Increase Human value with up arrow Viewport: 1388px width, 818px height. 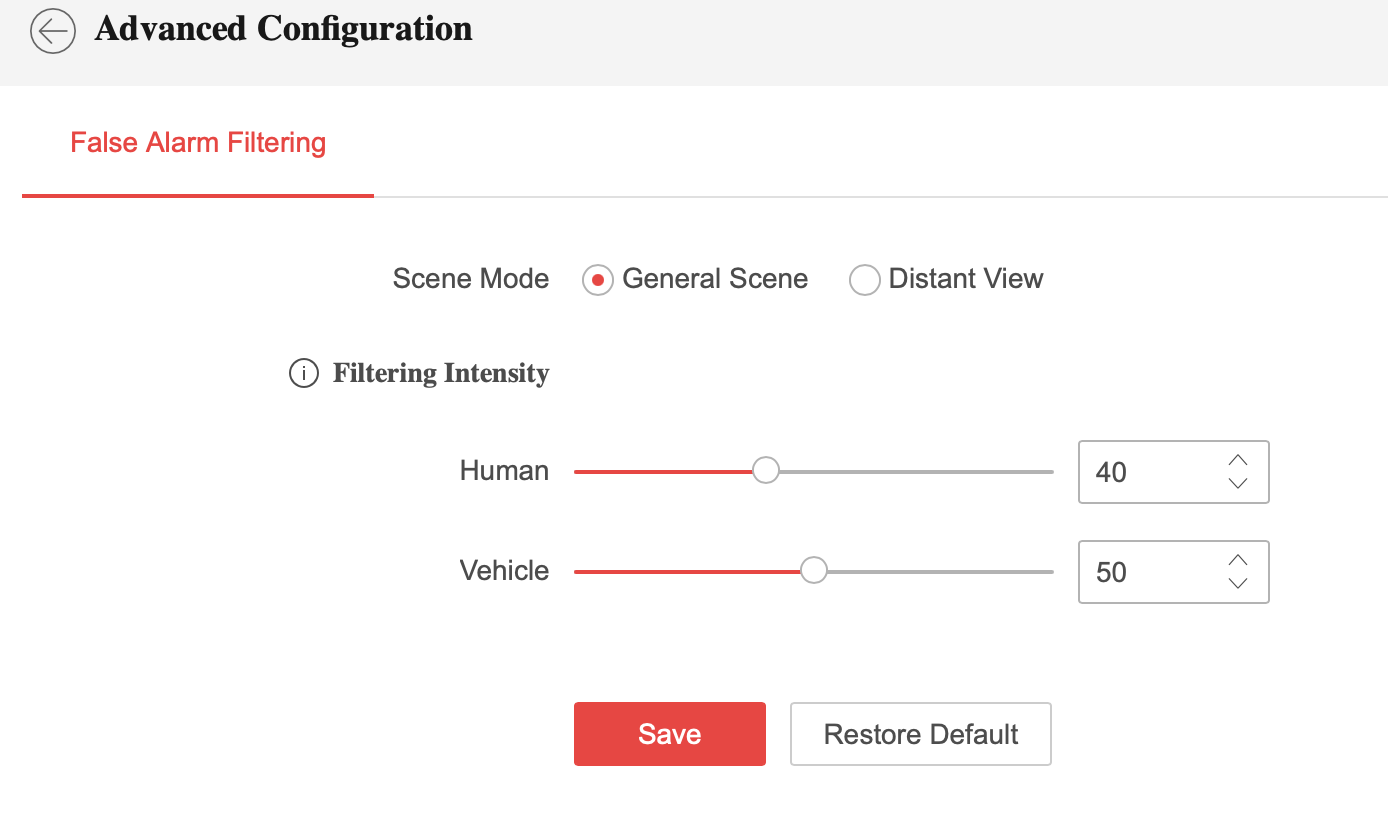pyautogui.click(x=1238, y=460)
